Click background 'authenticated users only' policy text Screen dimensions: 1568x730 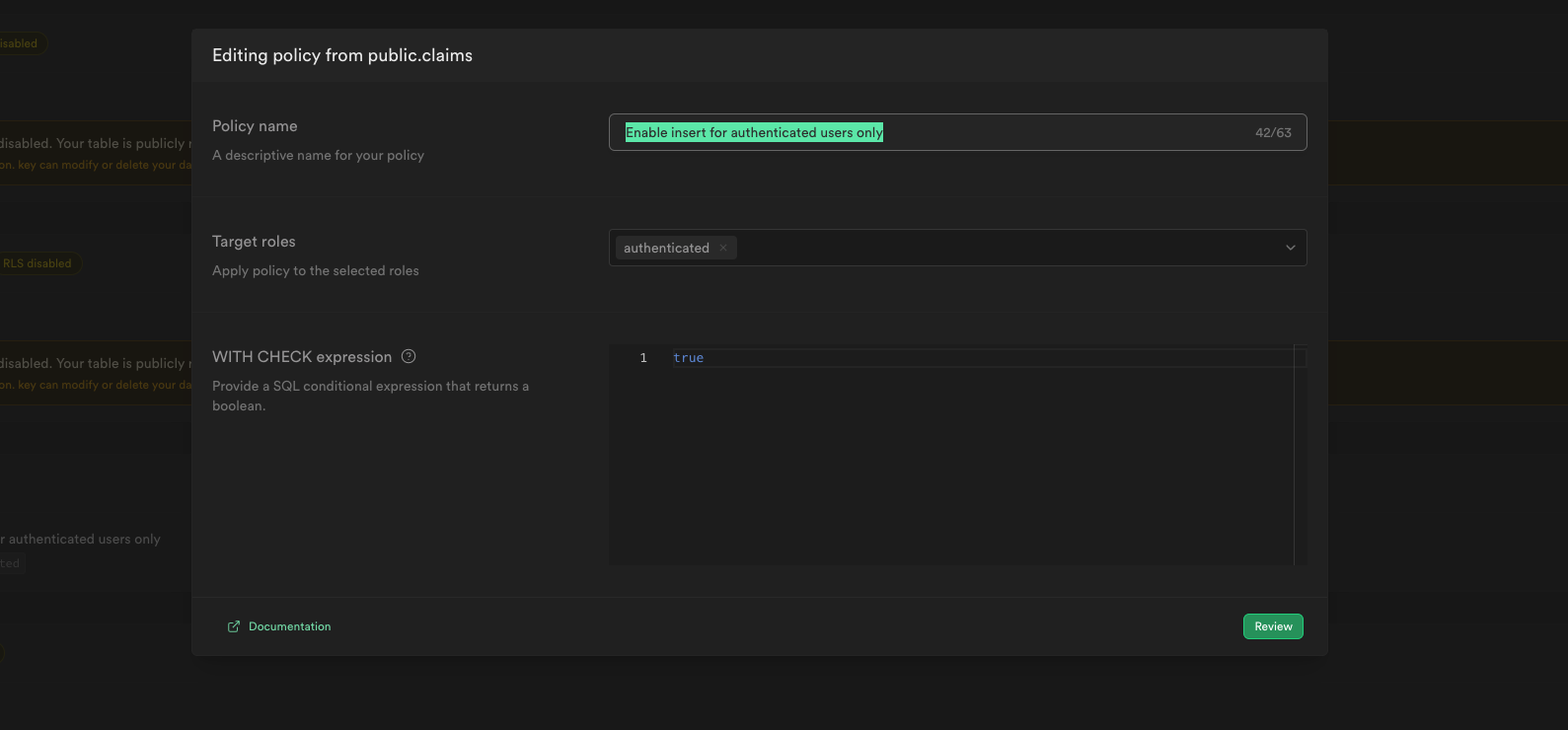pyautogui.click(x=80, y=540)
